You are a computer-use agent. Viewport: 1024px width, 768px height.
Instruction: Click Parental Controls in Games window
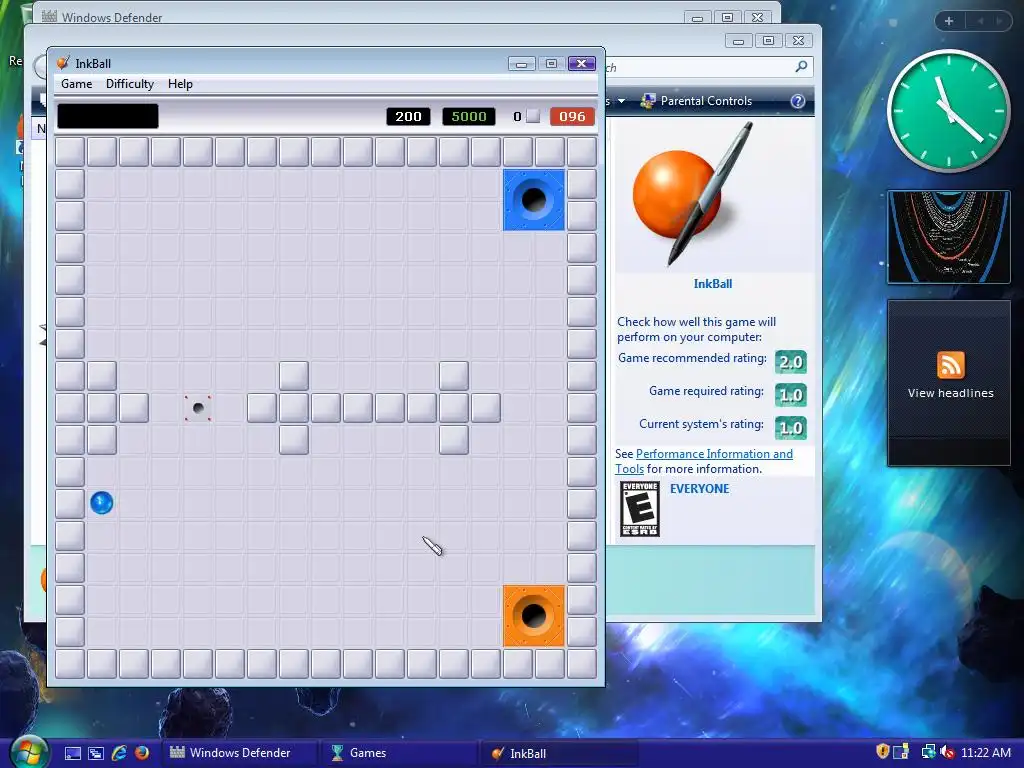[697, 101]
